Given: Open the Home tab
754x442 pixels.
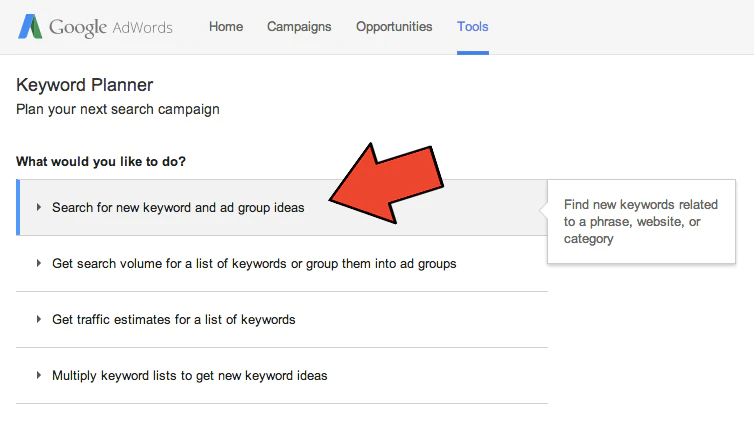Looking at the screenshot, I should pos(226,27).
